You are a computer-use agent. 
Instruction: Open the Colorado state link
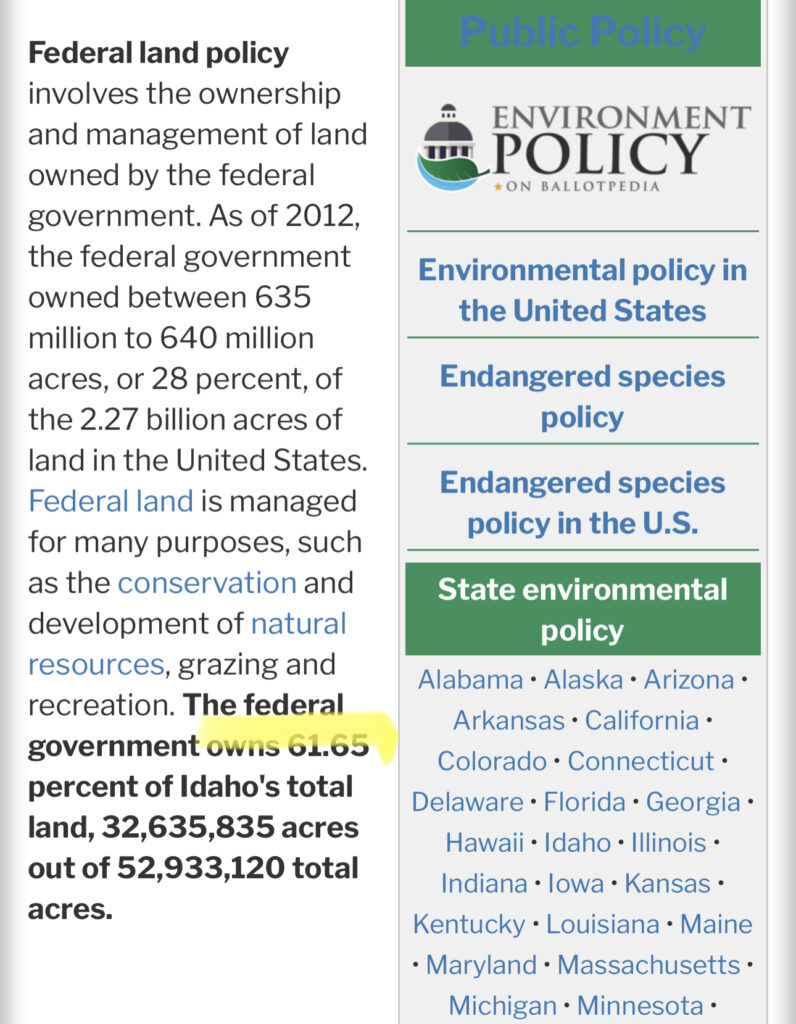point(492,761)
